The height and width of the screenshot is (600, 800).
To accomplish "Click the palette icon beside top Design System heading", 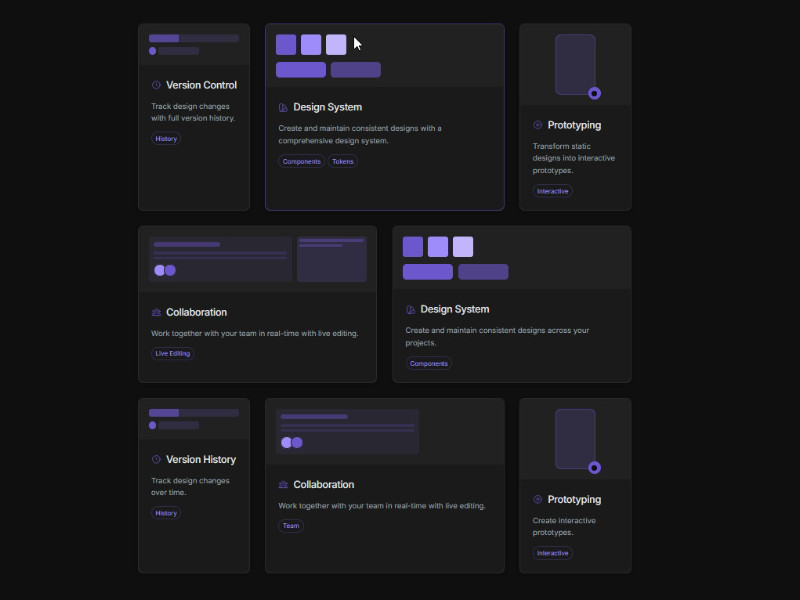I will point(284,107).
